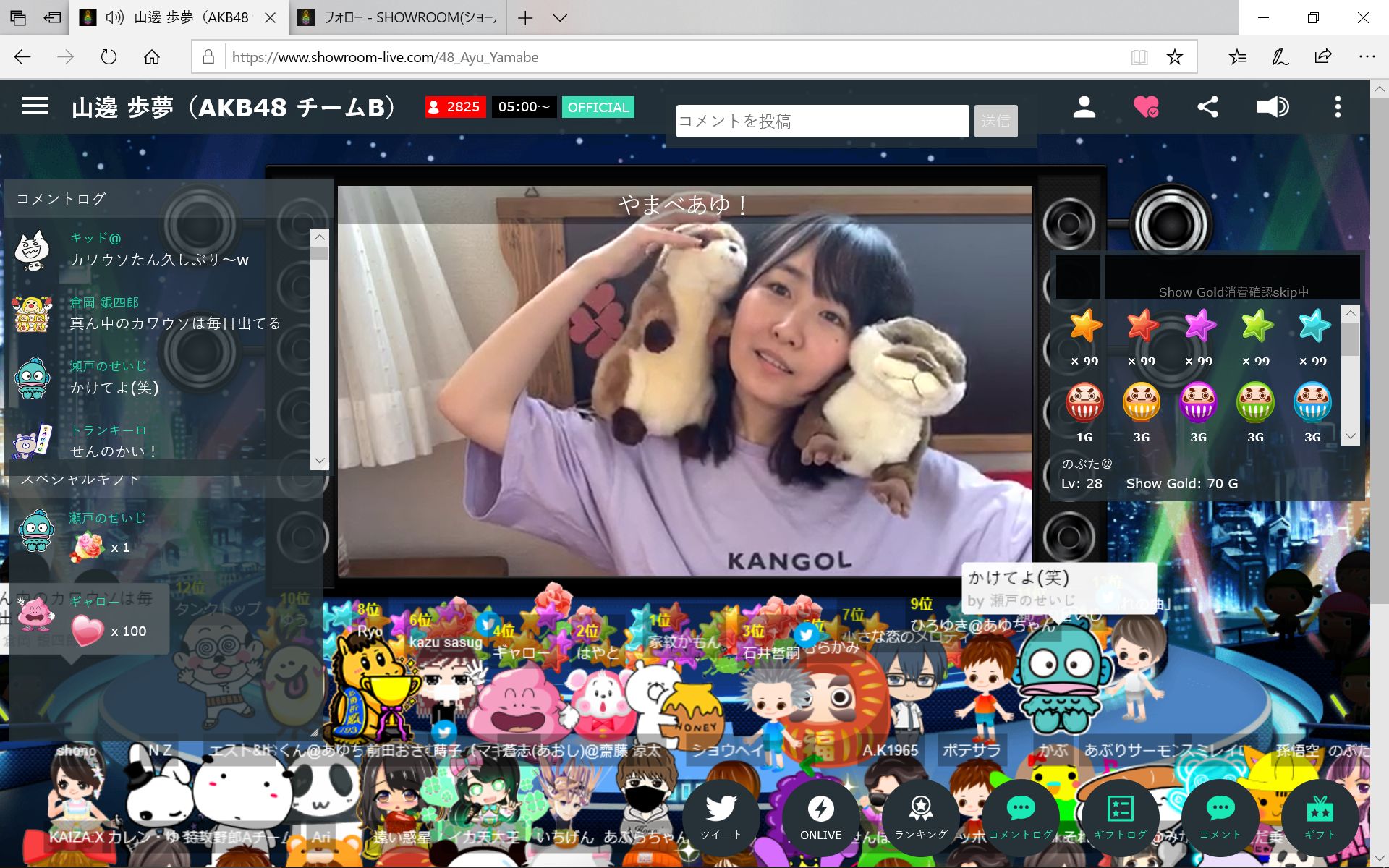Send the yellow star gift
Image resolution: width=1389 pixels, height=868 pixels.
click(x=1085, y=326)
